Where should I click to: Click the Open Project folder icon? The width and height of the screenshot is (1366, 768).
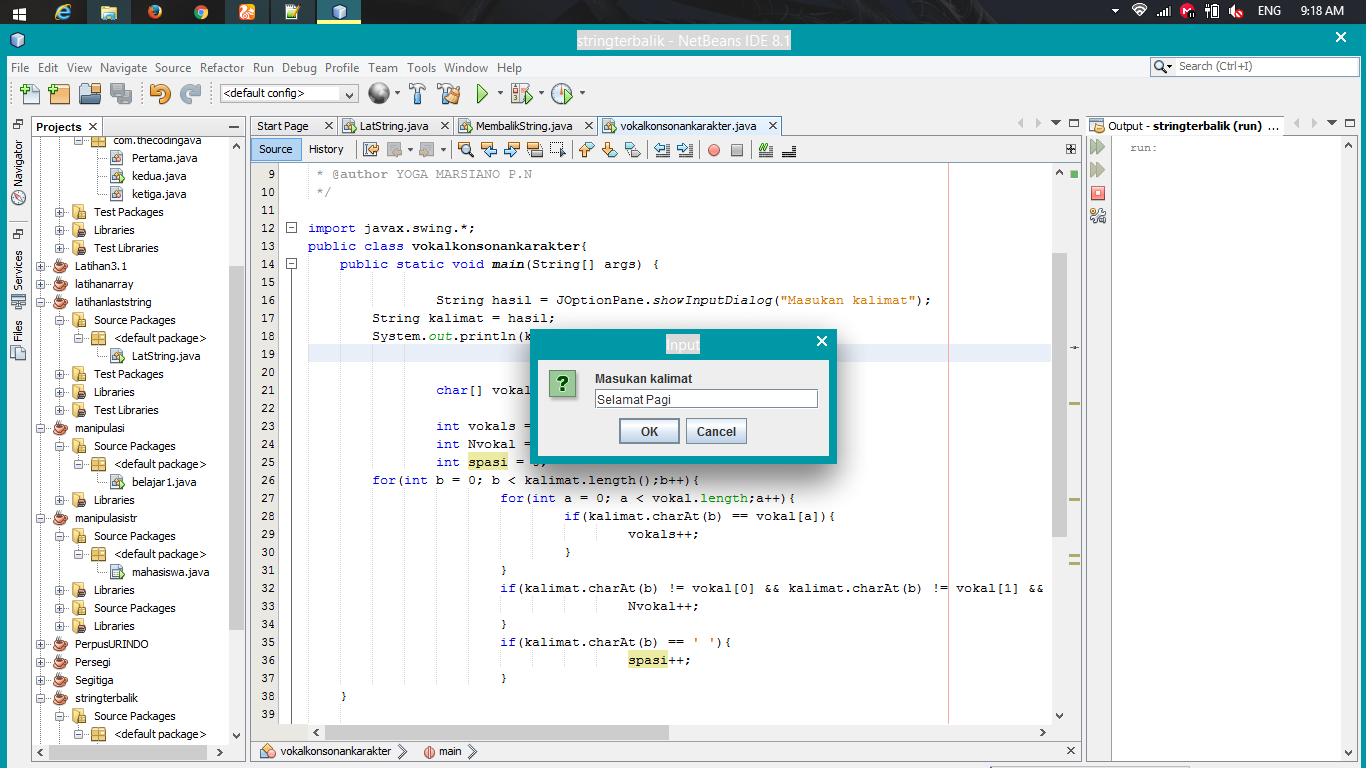pos(90,94)
